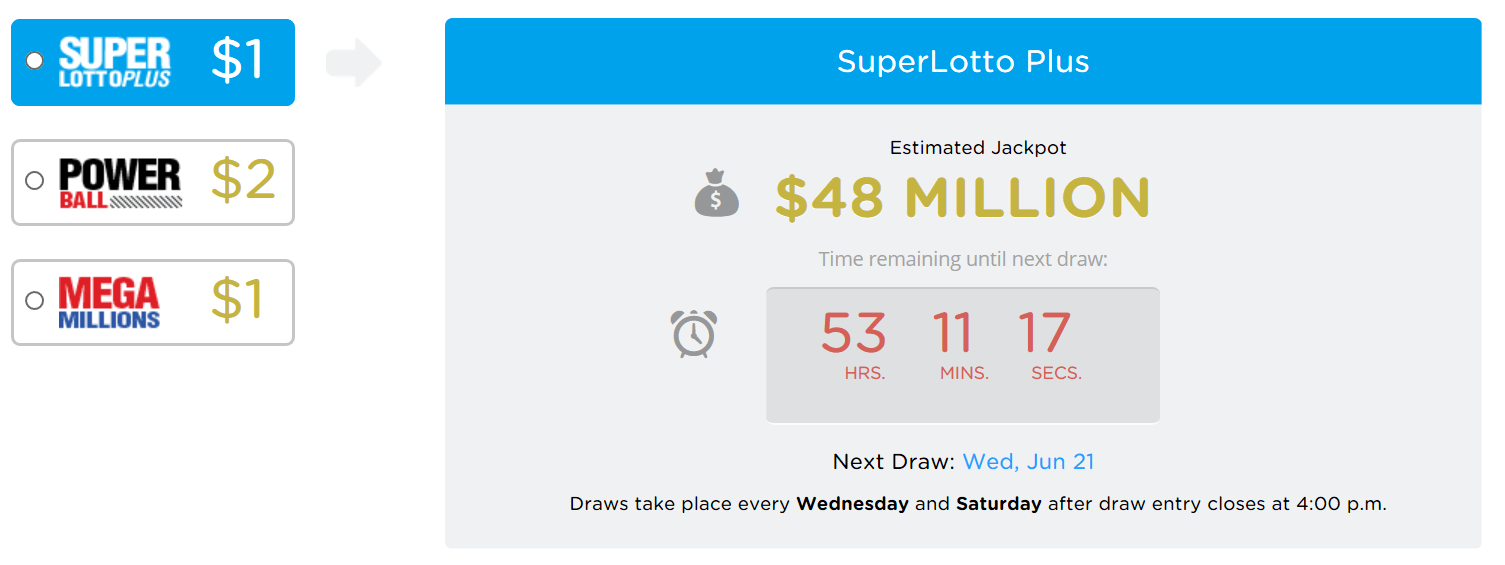
Task: Click the 17 seconds countdown value
Action: (1044, 333)
